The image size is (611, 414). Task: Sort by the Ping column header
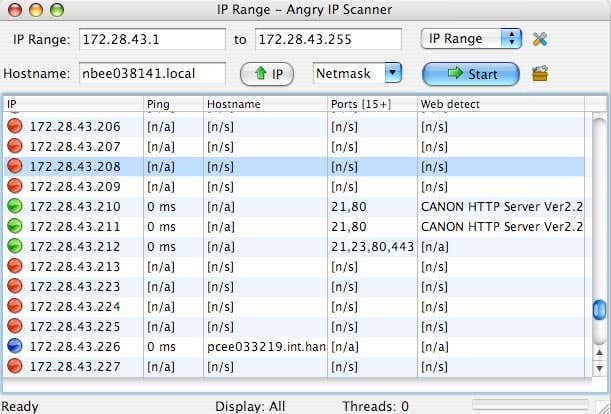[172, 103]
